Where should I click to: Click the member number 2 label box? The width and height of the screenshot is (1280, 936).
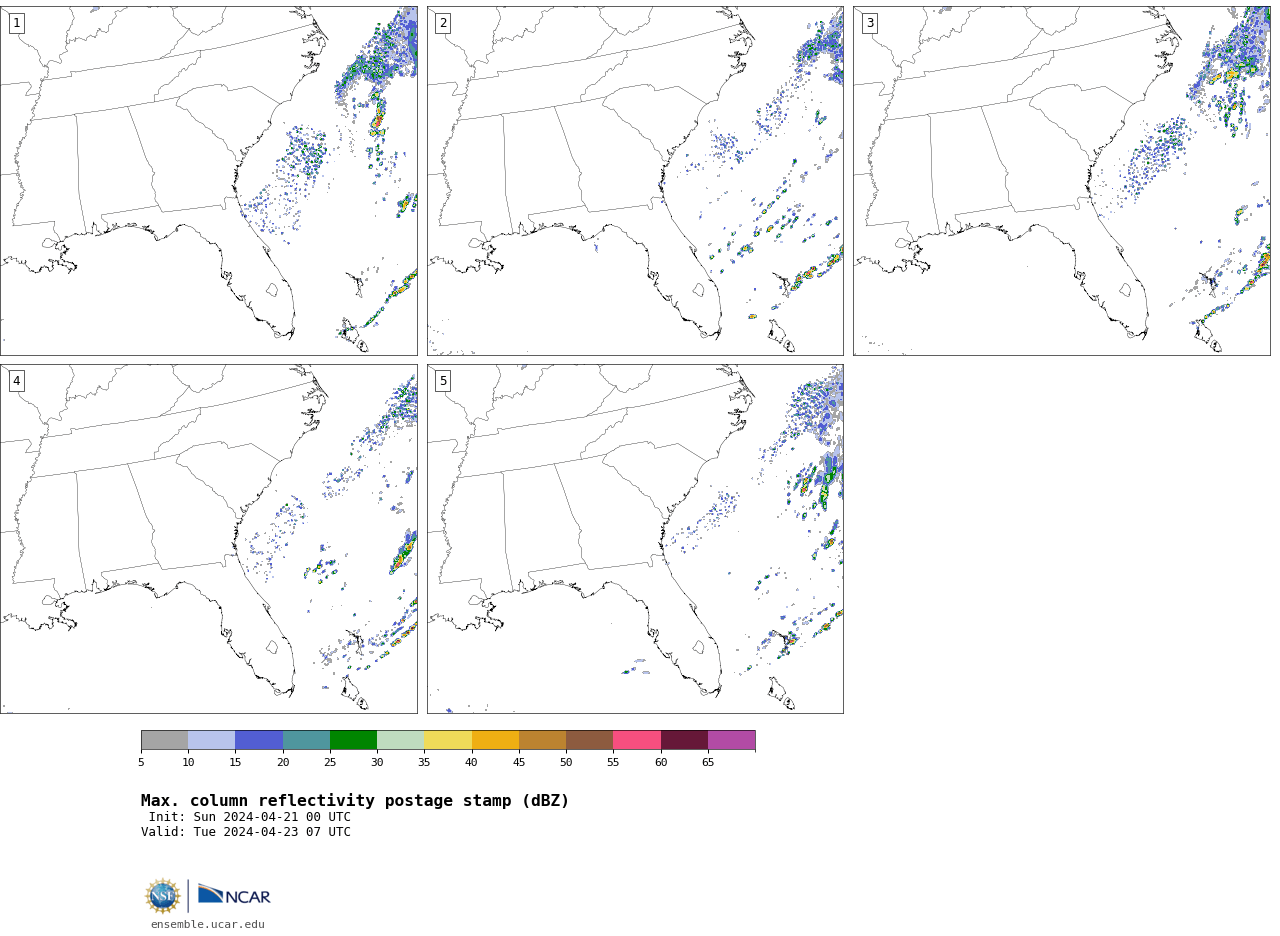click(443, 23)
